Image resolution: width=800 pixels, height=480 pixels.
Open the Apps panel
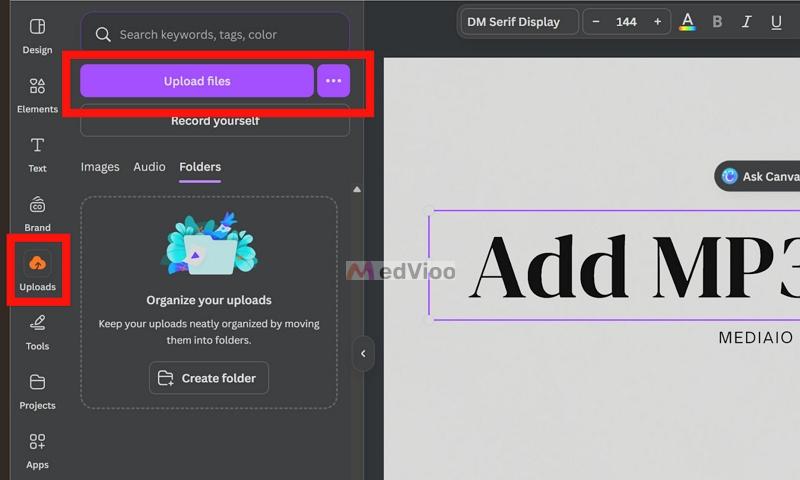tap(37, 451)
